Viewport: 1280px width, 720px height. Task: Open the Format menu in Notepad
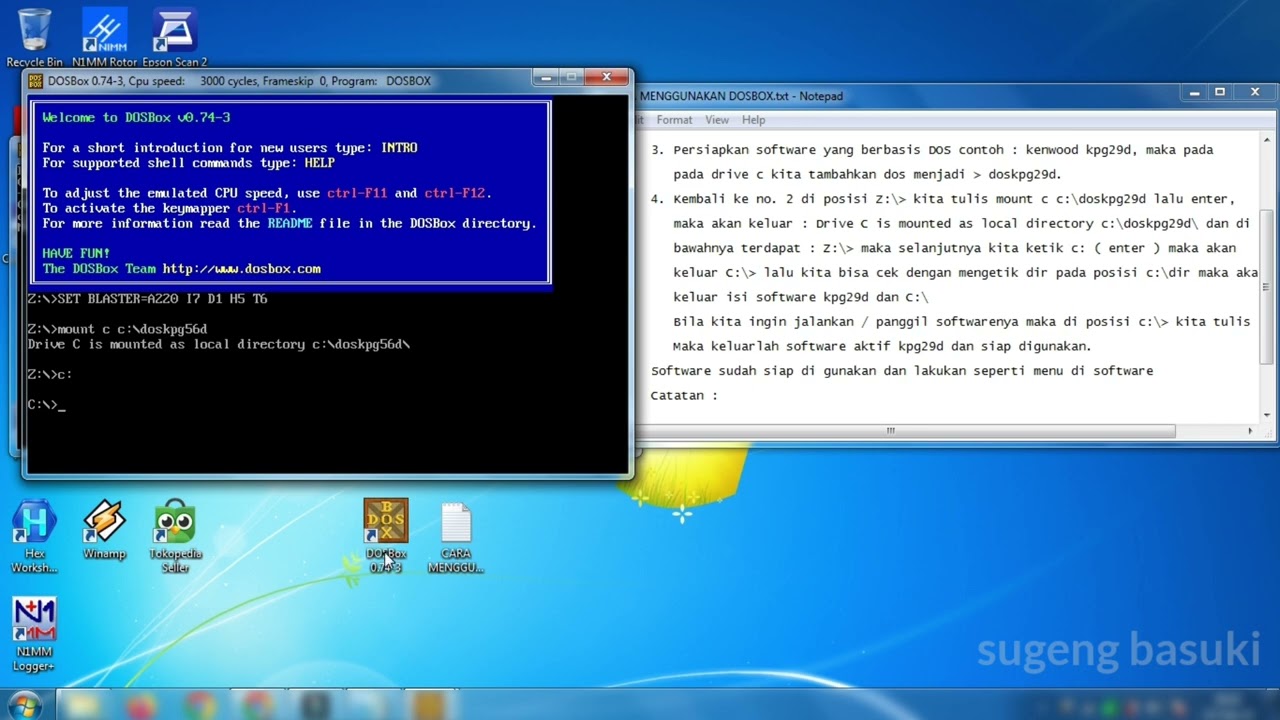pos(674,120)
